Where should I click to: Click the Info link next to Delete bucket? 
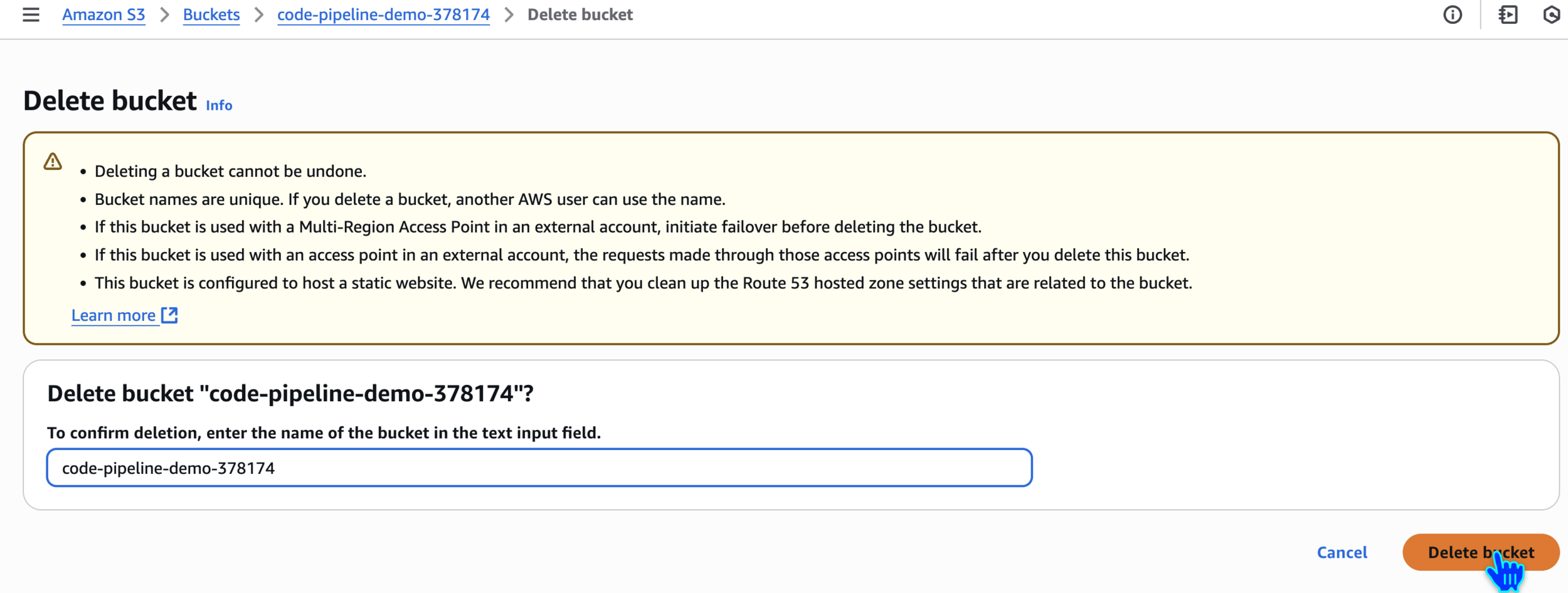[x=219, y=105]
